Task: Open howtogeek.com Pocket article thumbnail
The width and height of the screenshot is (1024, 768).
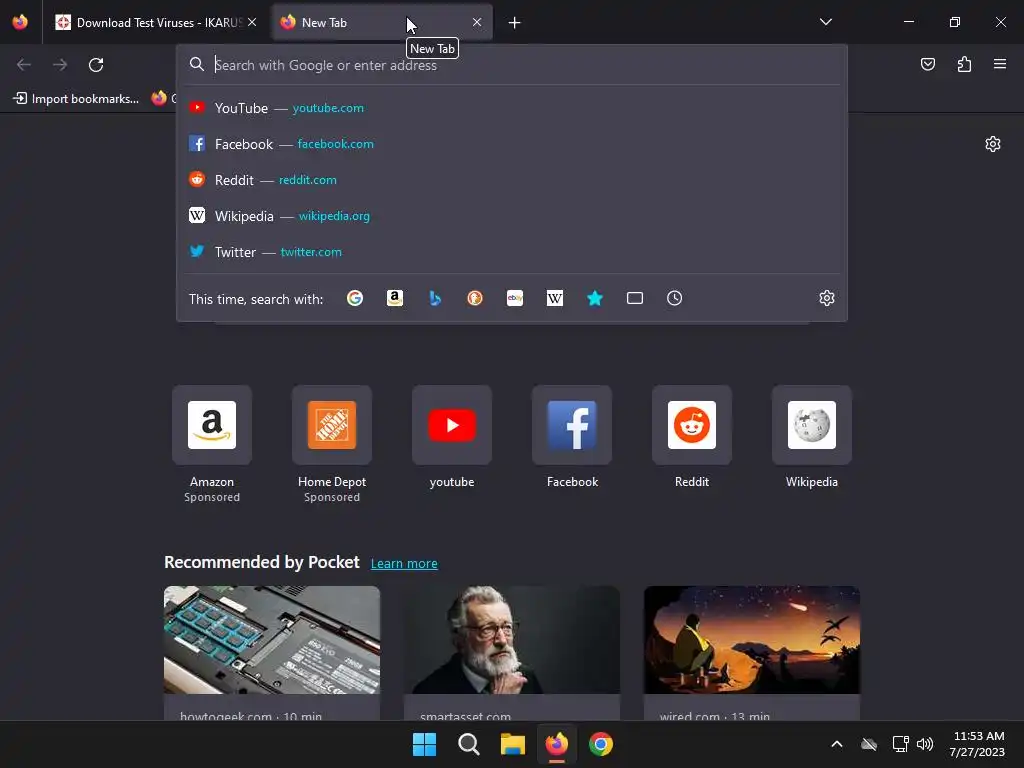Action: [272, 640]
